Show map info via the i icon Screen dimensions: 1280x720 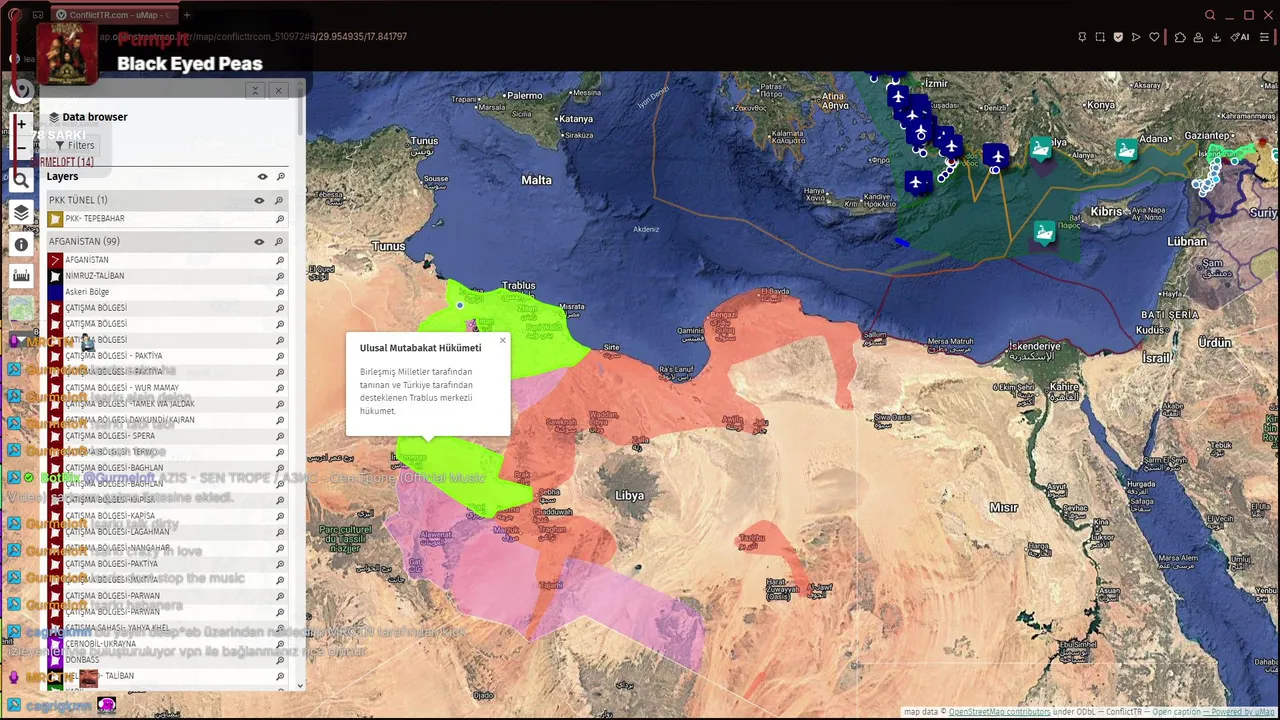click(21, 244)
